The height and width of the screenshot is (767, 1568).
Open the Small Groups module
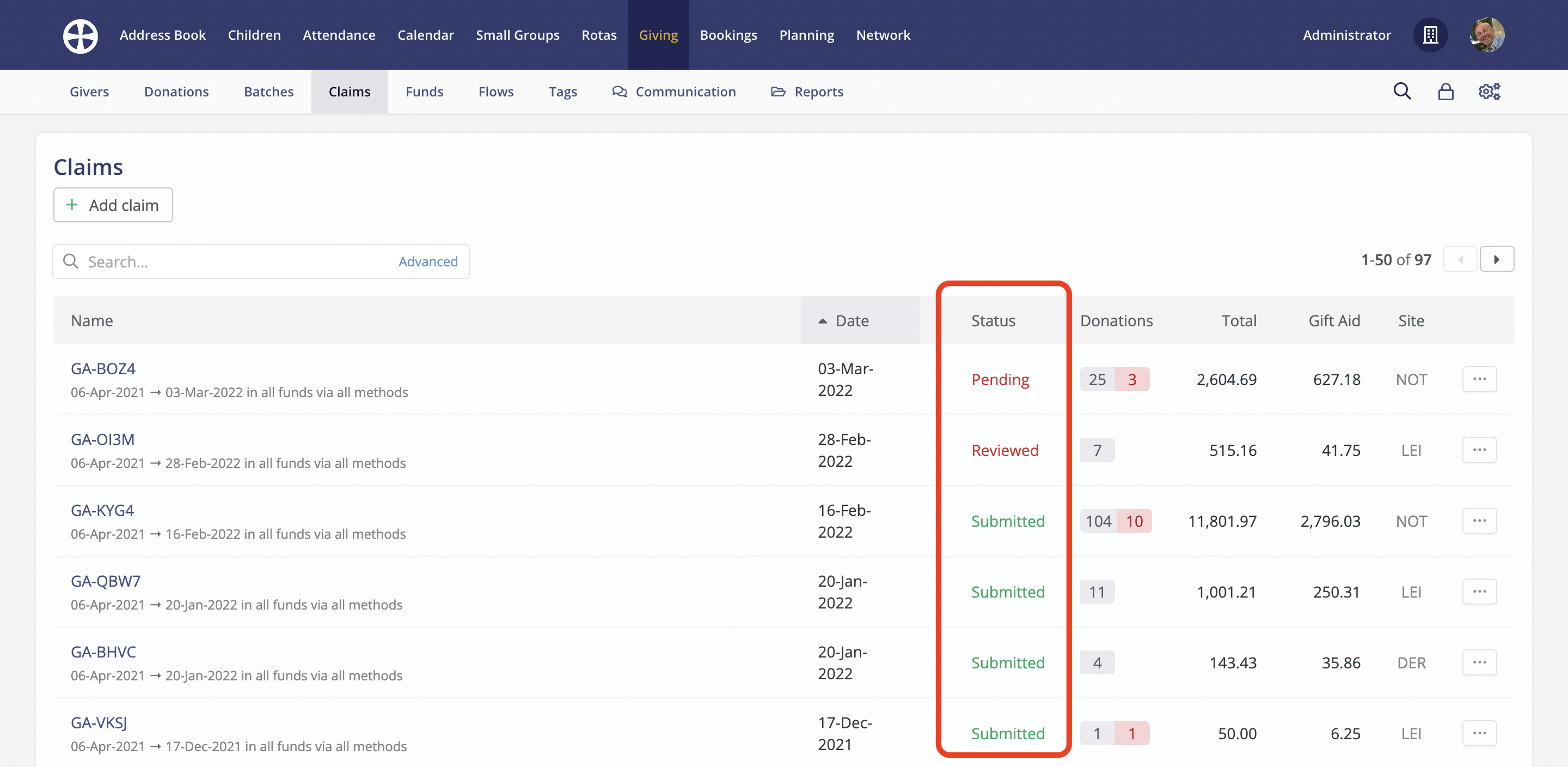tap(517, 35)
